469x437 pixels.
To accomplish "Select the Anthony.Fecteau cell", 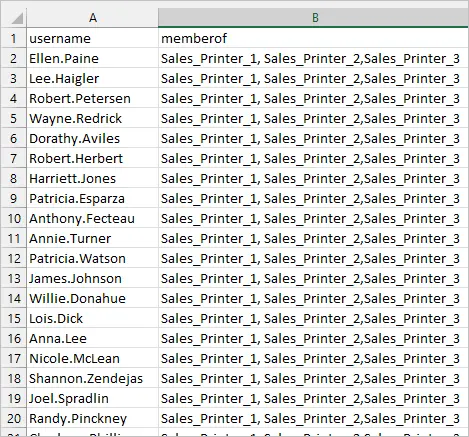I will 93,218.
